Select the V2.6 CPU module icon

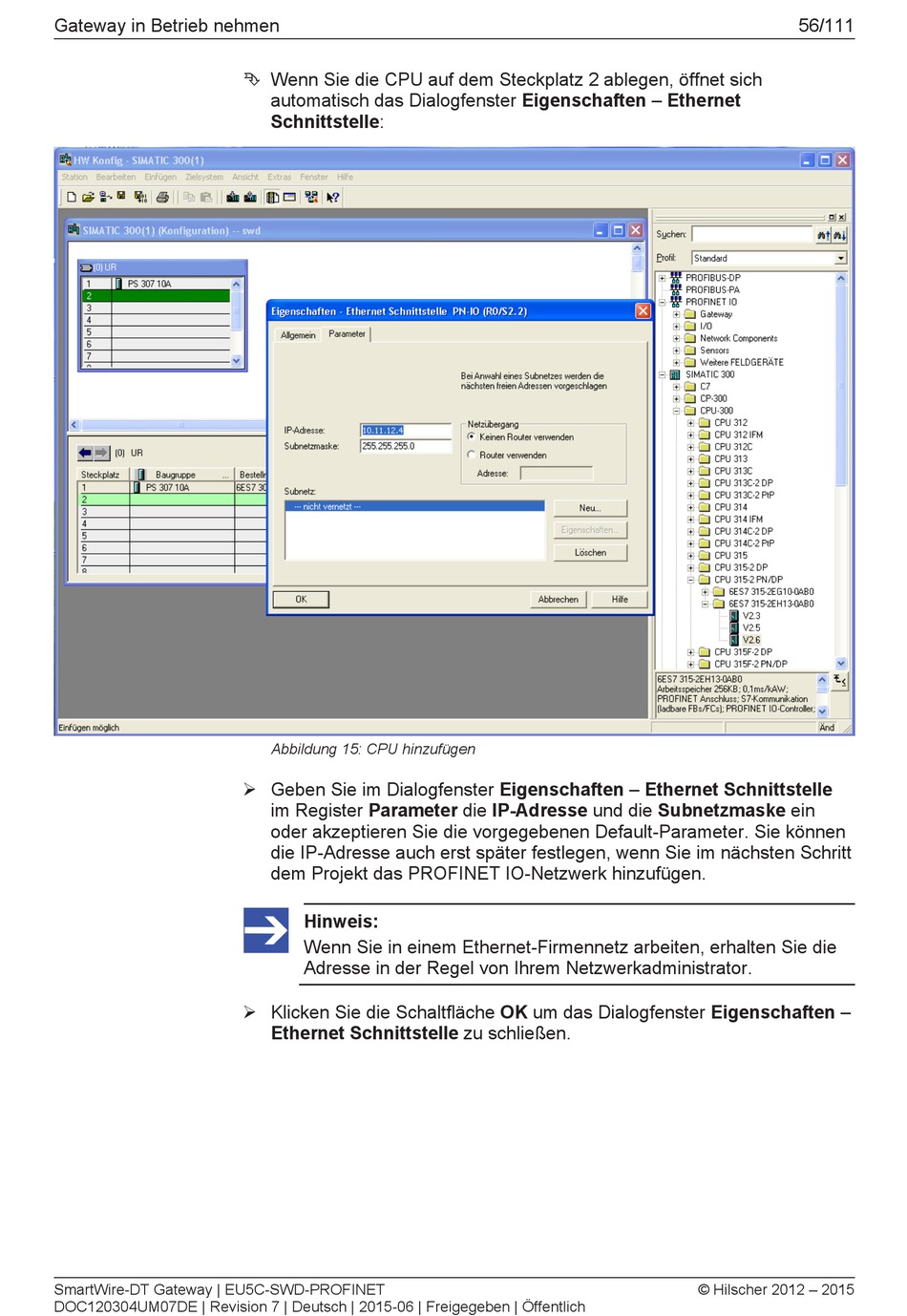(733, 640)
